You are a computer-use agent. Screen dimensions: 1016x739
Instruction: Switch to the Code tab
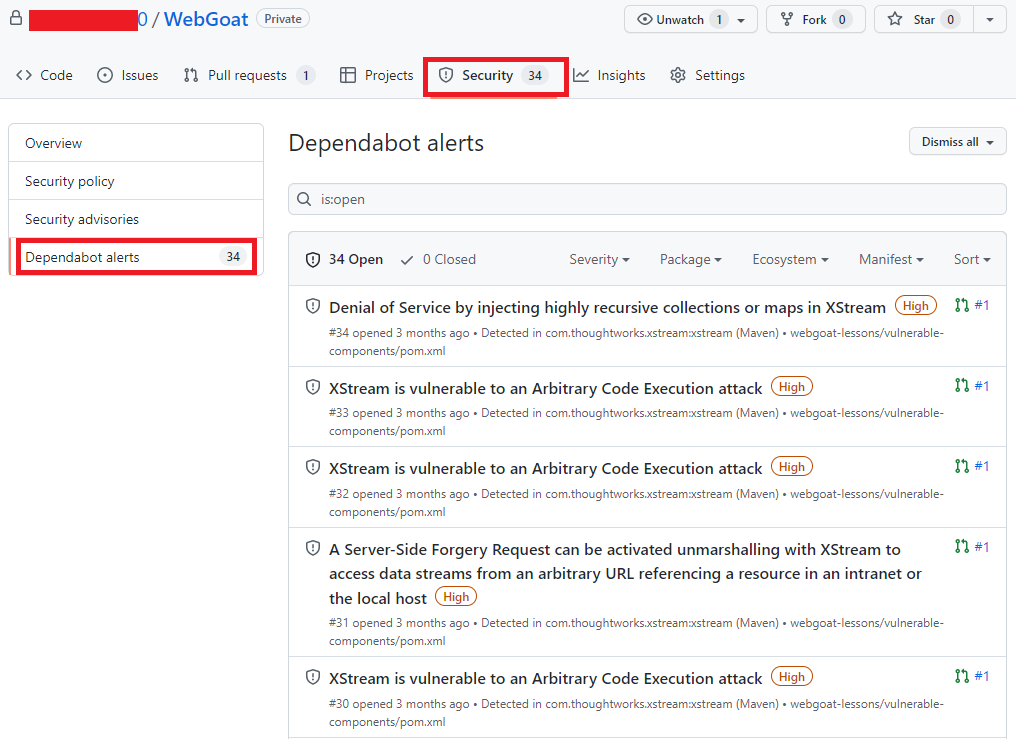44,75
